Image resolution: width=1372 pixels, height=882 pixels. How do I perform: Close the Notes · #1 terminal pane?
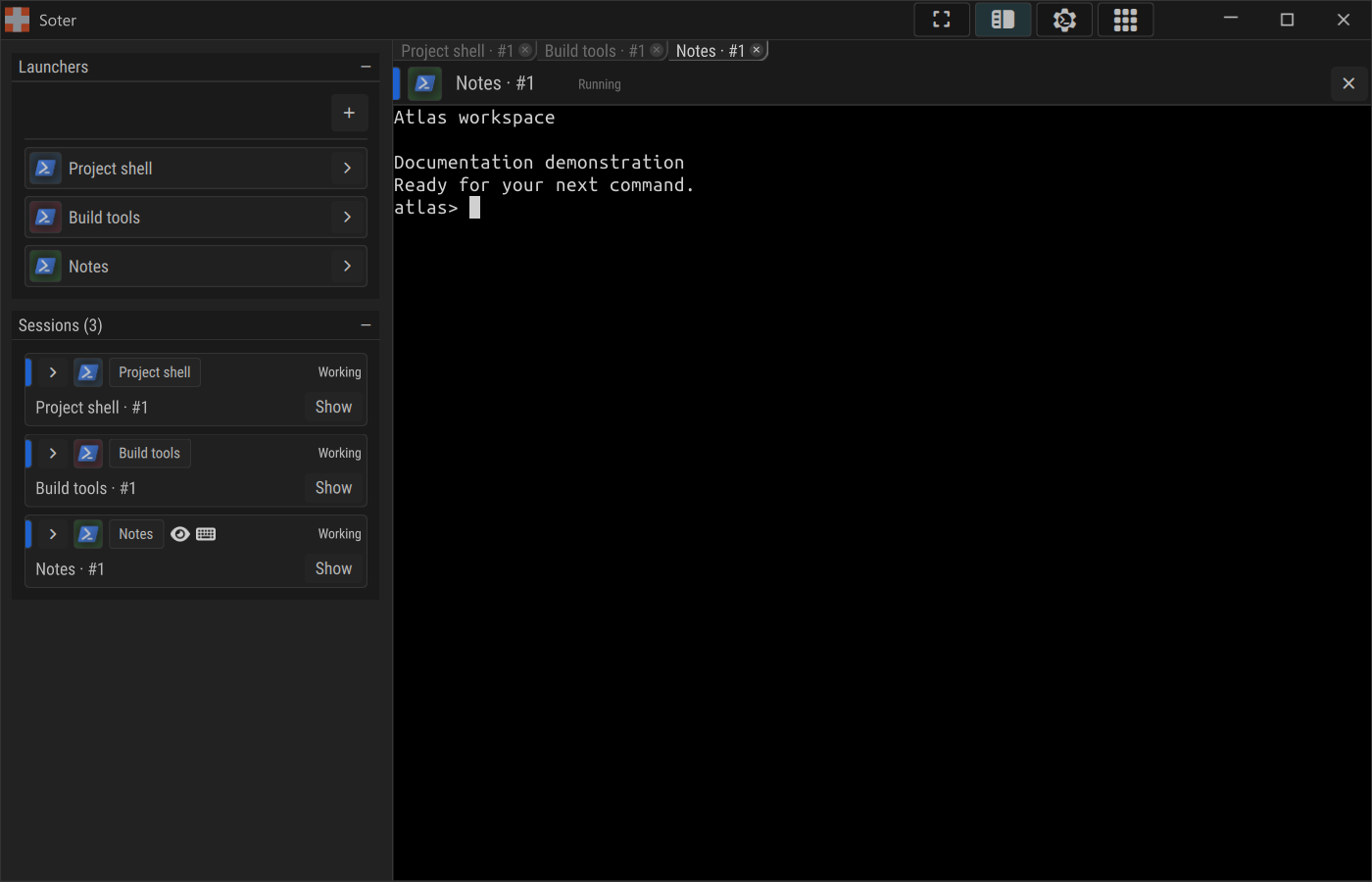pos(1348,83)
